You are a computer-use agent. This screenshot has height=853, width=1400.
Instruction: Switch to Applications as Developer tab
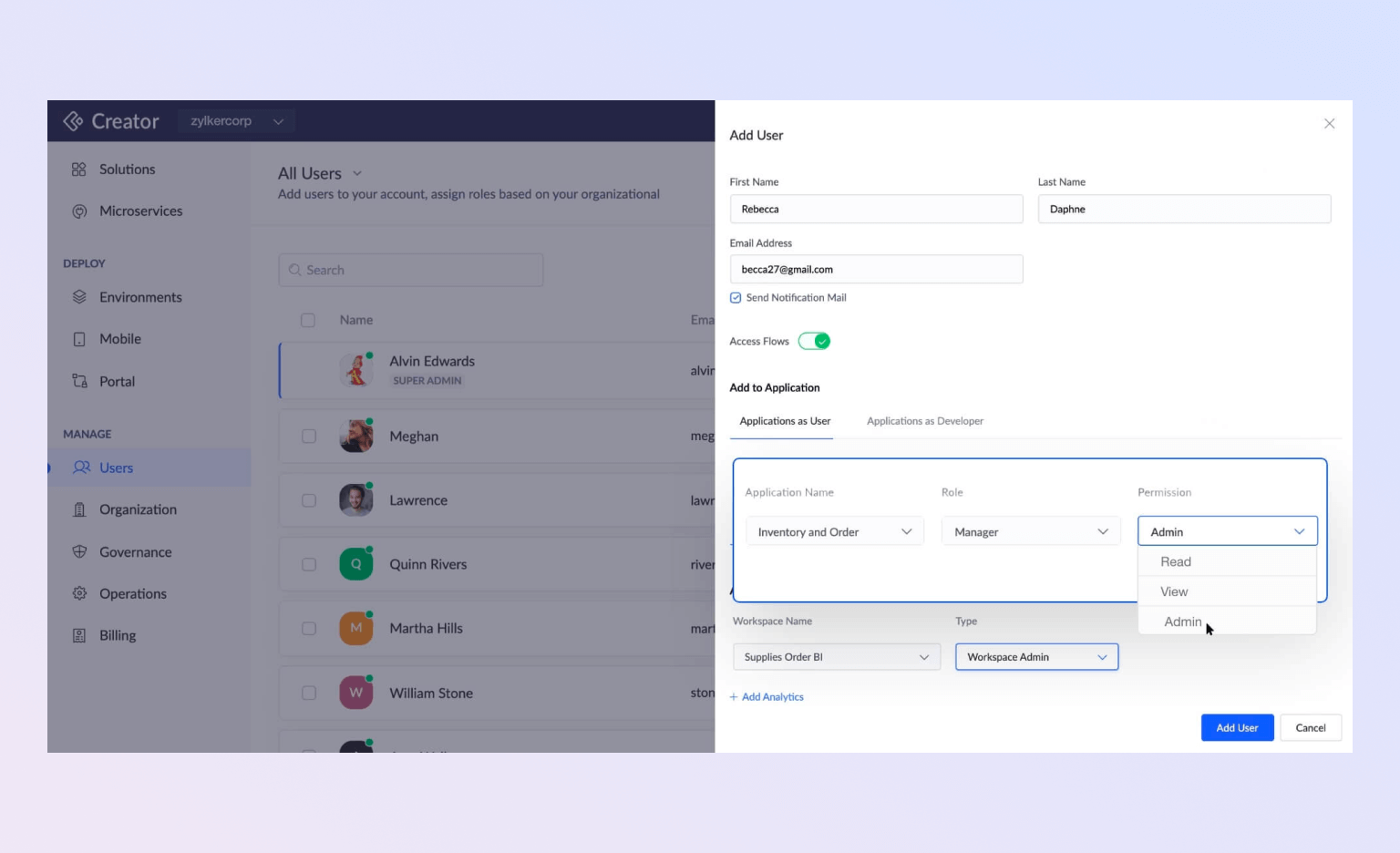[924, 421]
